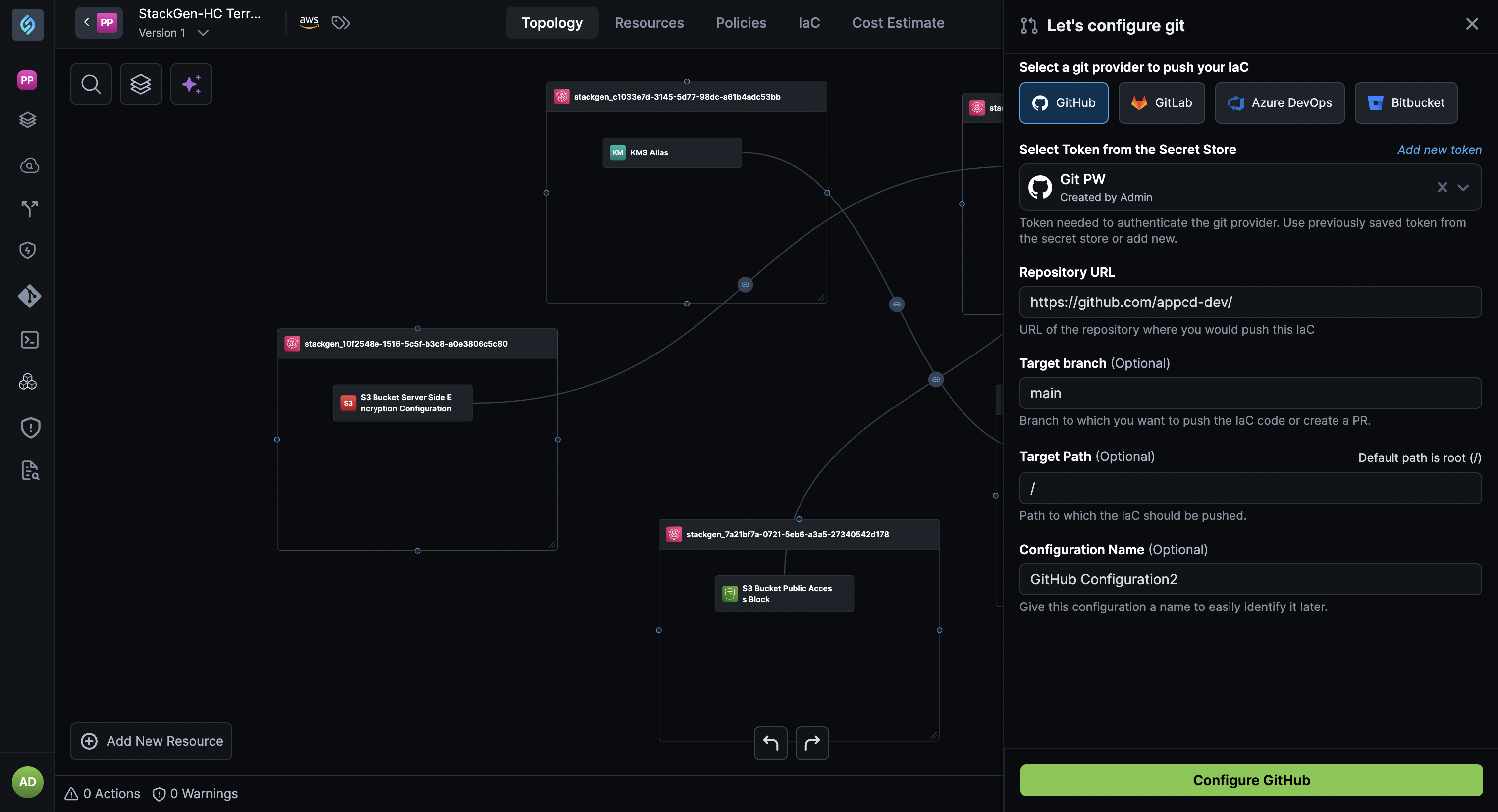The width and height of the screenshot is (1498, 812).
Task: Choose Bitbucket as the git provider
Action: click(1405, 103)
